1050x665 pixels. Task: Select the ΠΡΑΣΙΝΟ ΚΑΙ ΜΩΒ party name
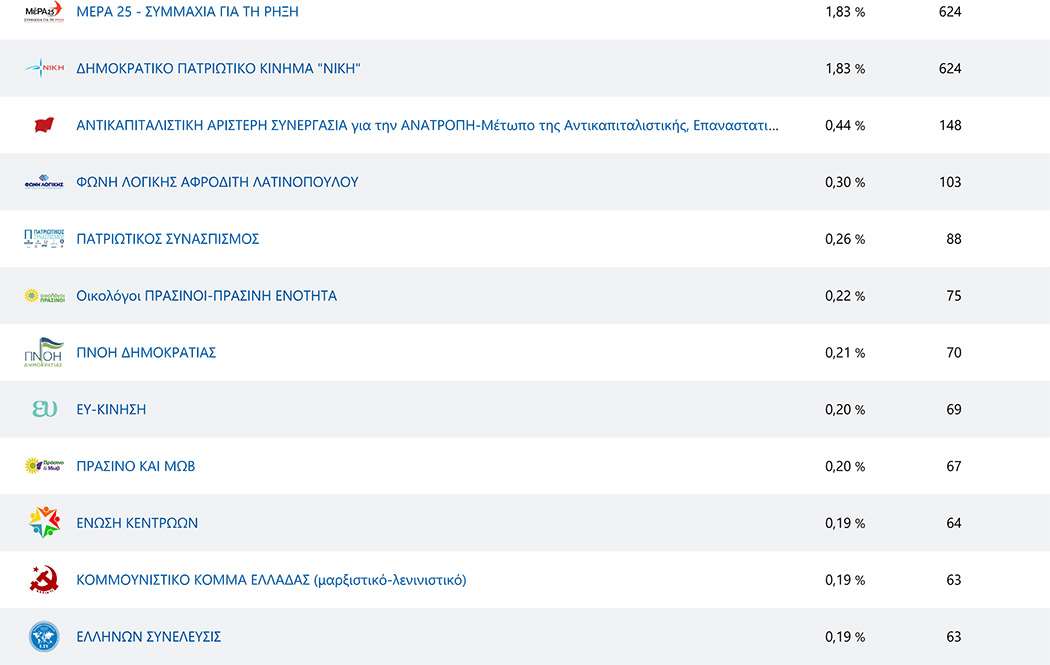pos(136,466)
